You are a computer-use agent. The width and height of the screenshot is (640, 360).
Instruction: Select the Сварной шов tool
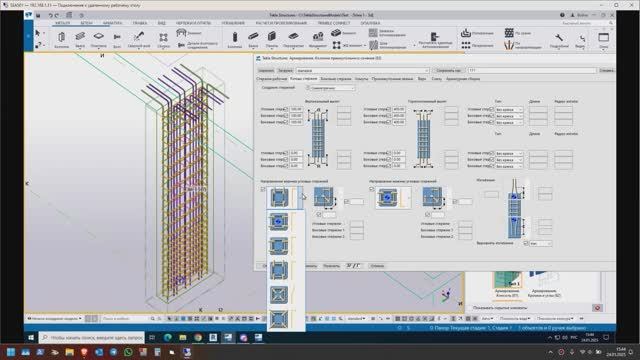pyautogui.click(x=139, y=40)
